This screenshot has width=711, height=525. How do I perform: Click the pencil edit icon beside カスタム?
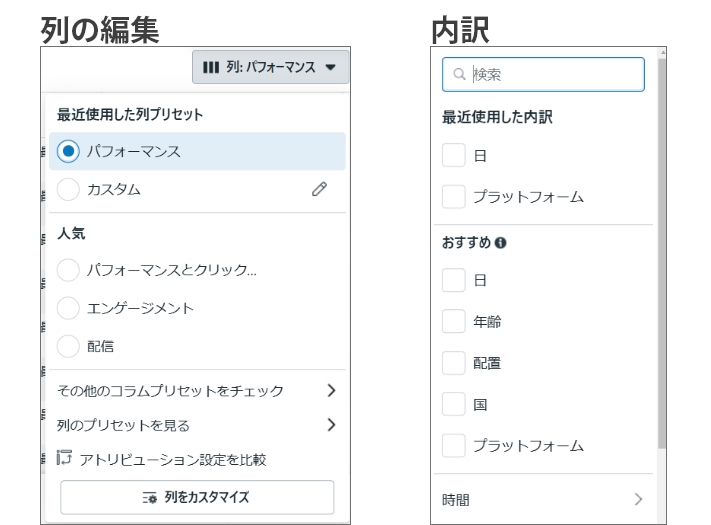(319, 189)
